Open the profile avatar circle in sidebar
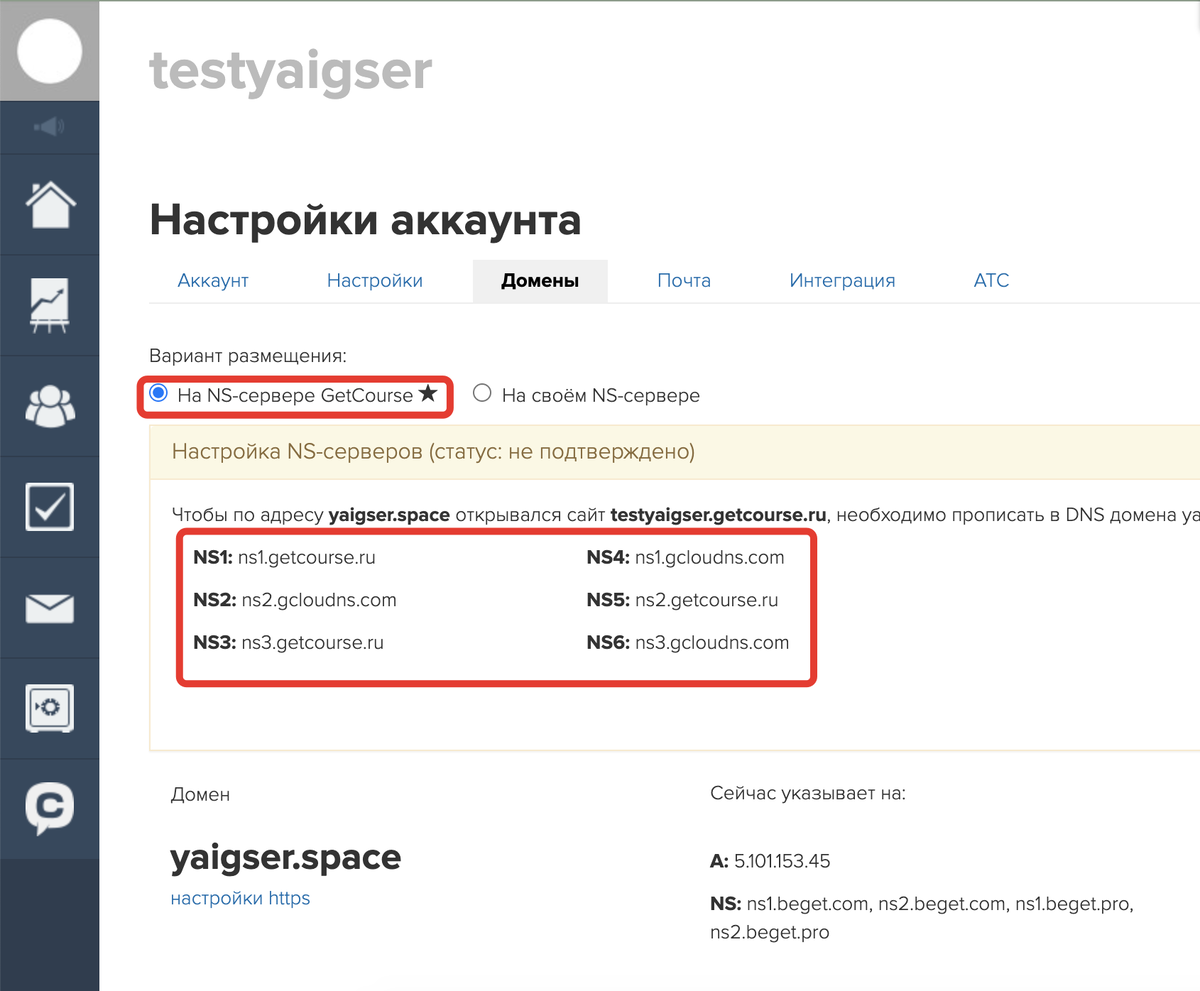Viewport: 1200px width, 991px height. [49, 51]
